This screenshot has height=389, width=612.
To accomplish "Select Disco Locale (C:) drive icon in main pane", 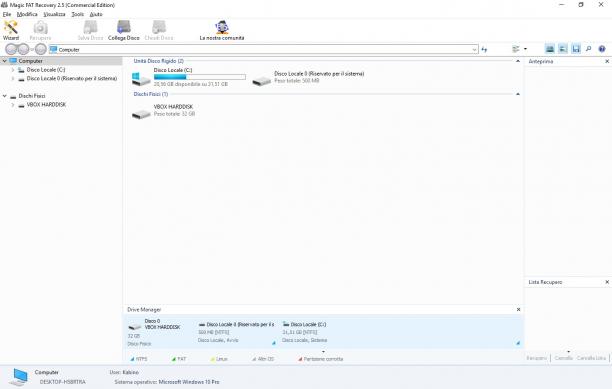I will click(141, 78).
